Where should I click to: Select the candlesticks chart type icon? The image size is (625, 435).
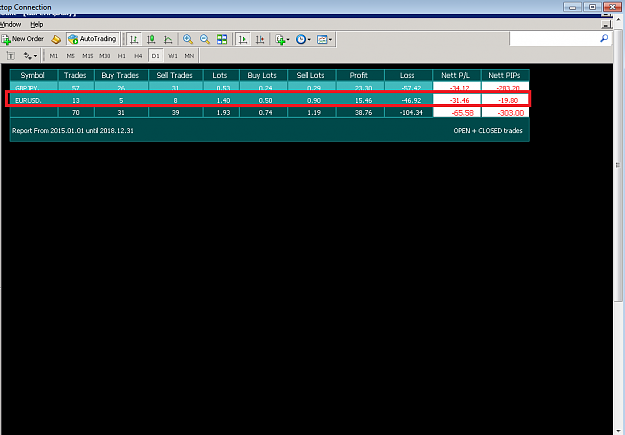tap(151, 39)
